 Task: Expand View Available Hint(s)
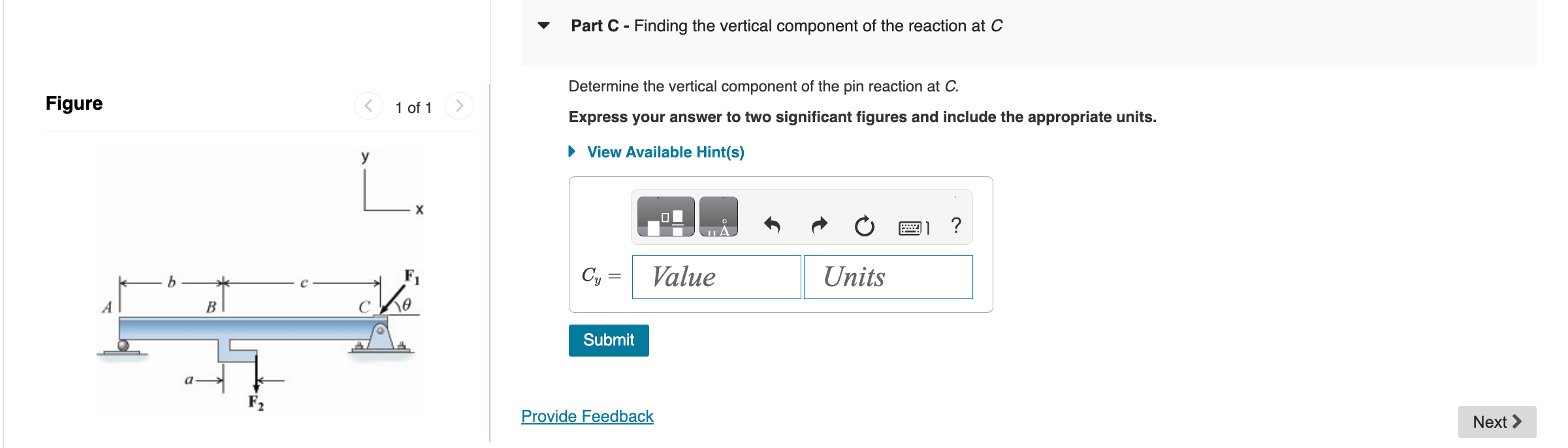click(x=662, y=152)
